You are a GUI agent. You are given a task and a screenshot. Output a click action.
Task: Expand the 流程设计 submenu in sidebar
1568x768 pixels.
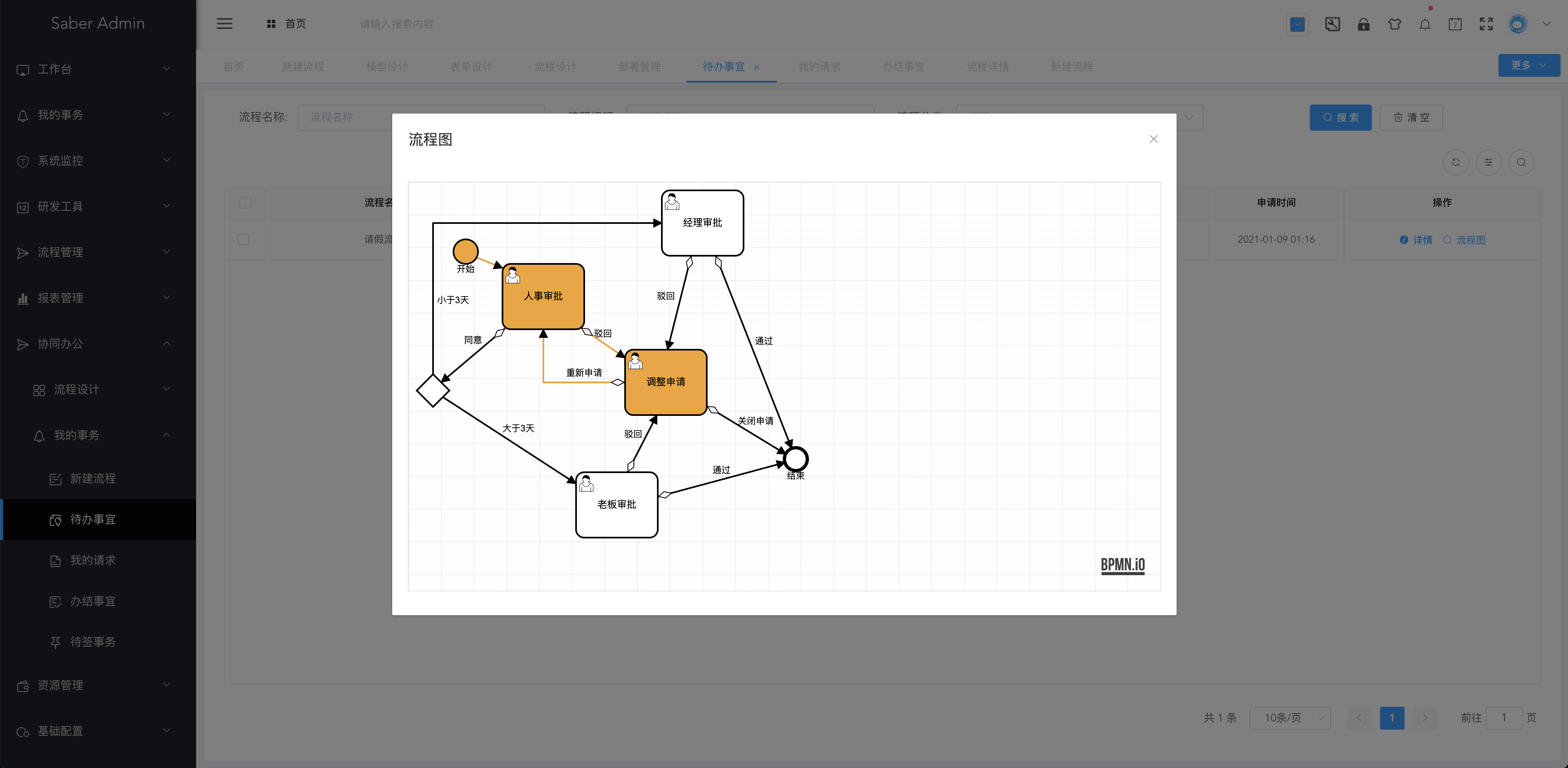pos(98,389)
